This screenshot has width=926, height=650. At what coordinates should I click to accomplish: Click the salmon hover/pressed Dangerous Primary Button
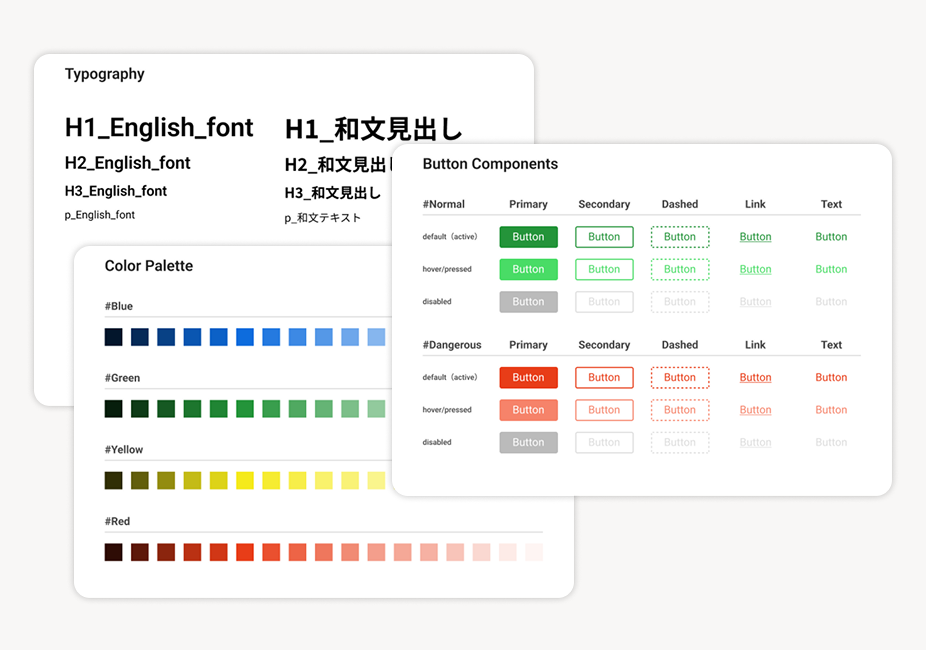[x=528, y=409]
